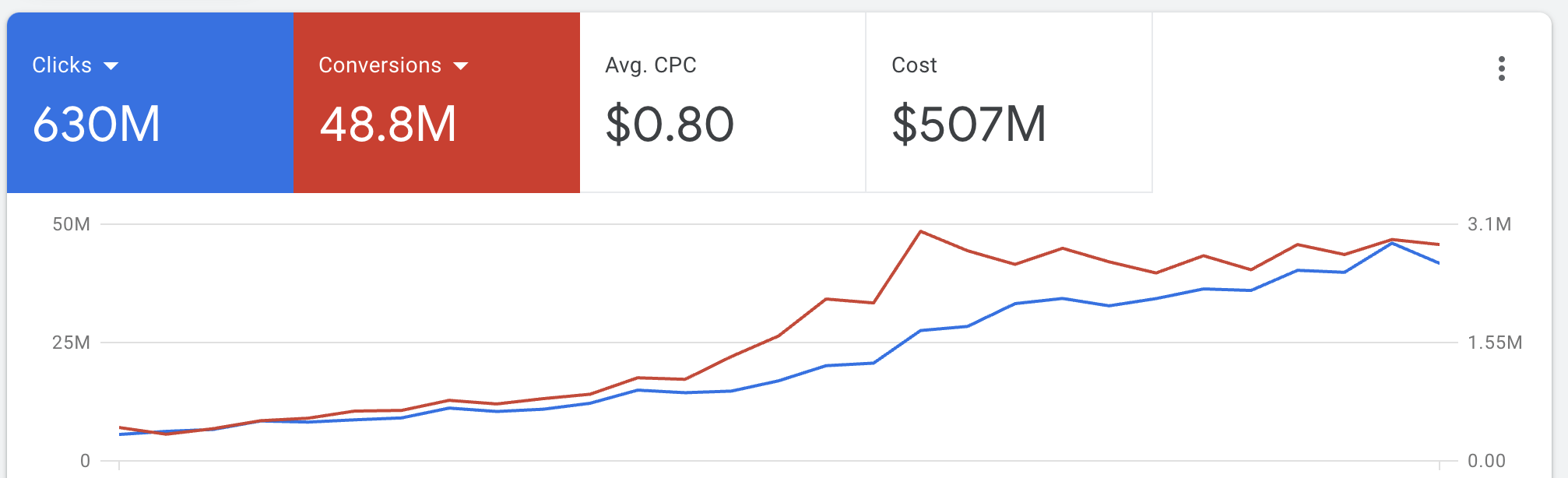Image resolution: width=1568 pixels, height=478 pixels.
Task: Open the three-dot more options menu
Action: pyautogui.click(x=1501, y=69)
